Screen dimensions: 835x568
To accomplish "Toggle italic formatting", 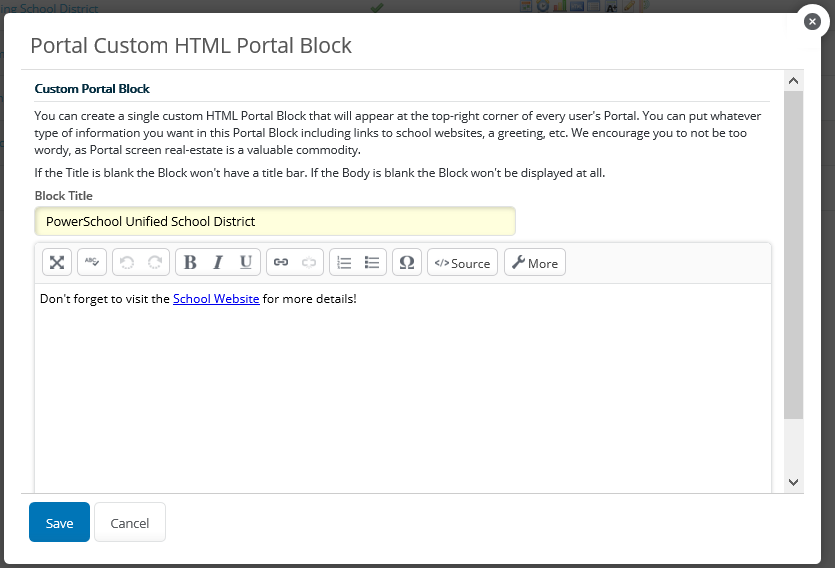I will (x=218, y=262).
